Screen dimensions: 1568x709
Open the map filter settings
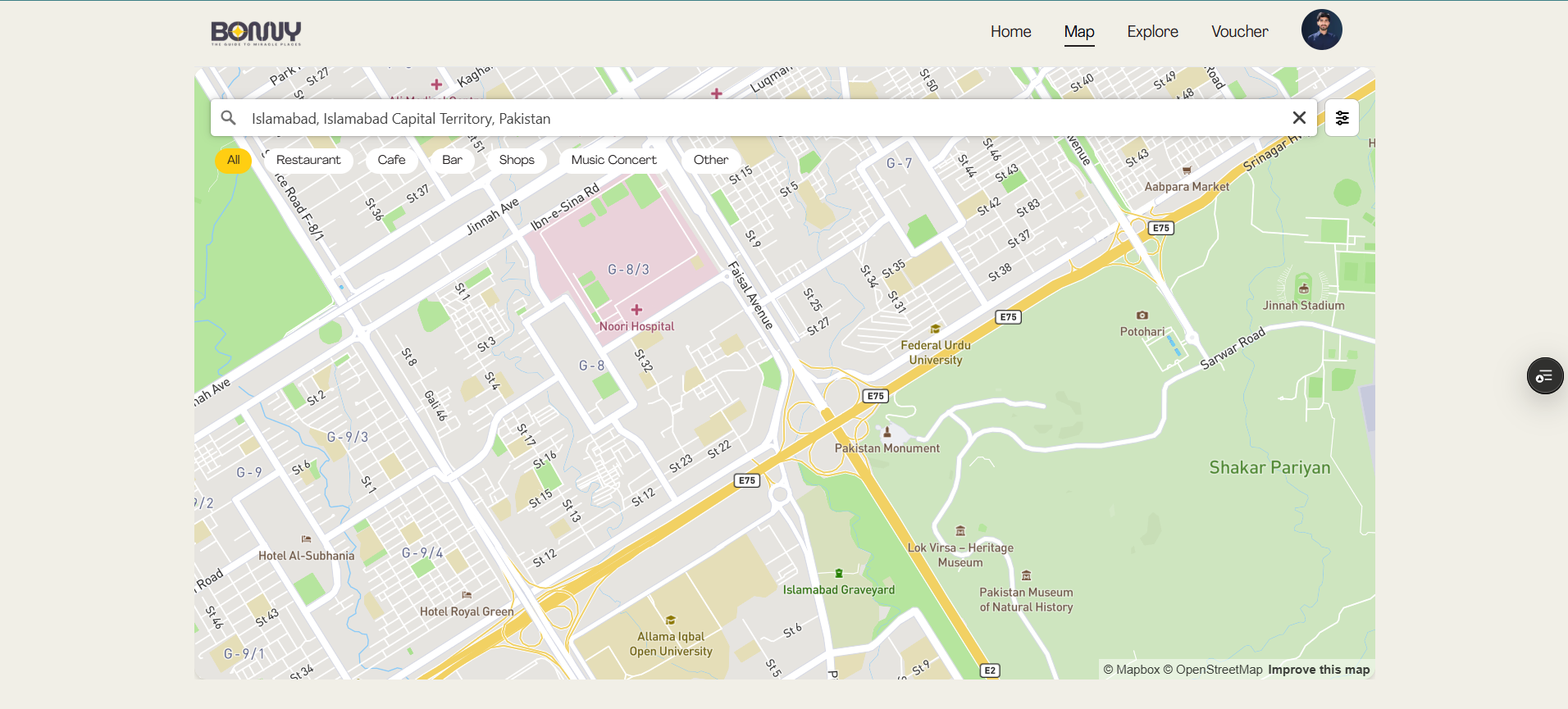(x=1342, y=118)
